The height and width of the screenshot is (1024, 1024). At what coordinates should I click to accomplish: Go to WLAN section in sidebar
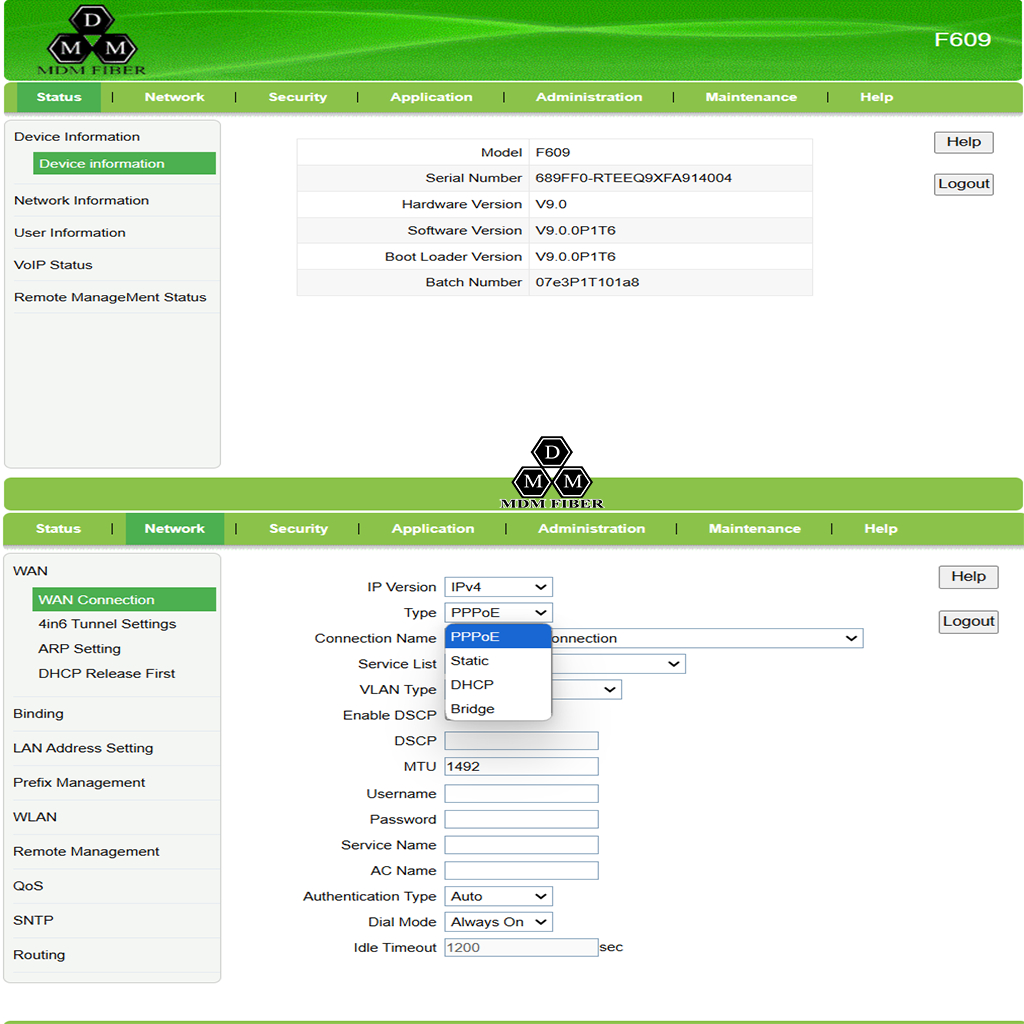[x=35, y=817]
